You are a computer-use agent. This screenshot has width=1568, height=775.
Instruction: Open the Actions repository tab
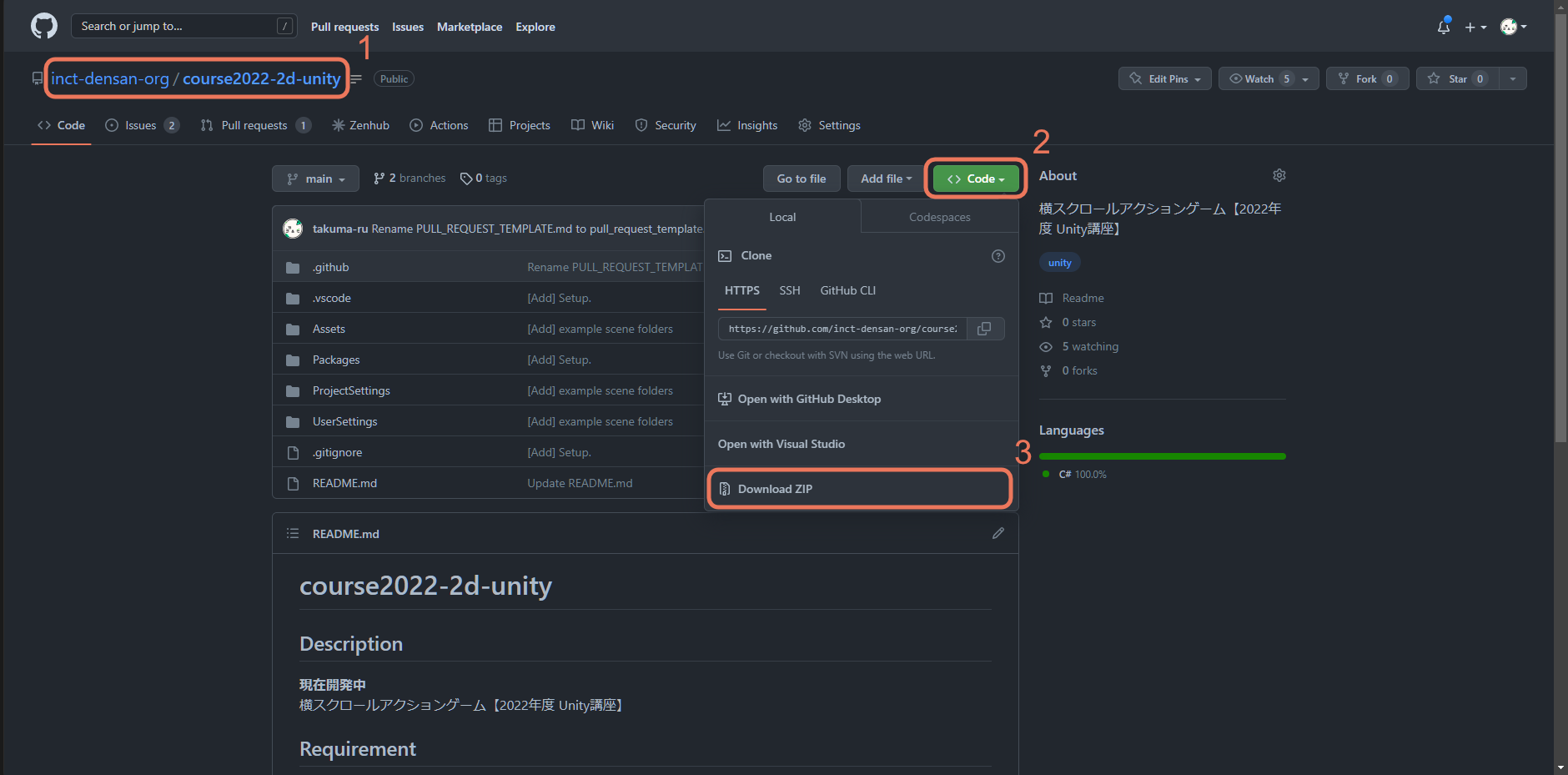coord(439,125)
